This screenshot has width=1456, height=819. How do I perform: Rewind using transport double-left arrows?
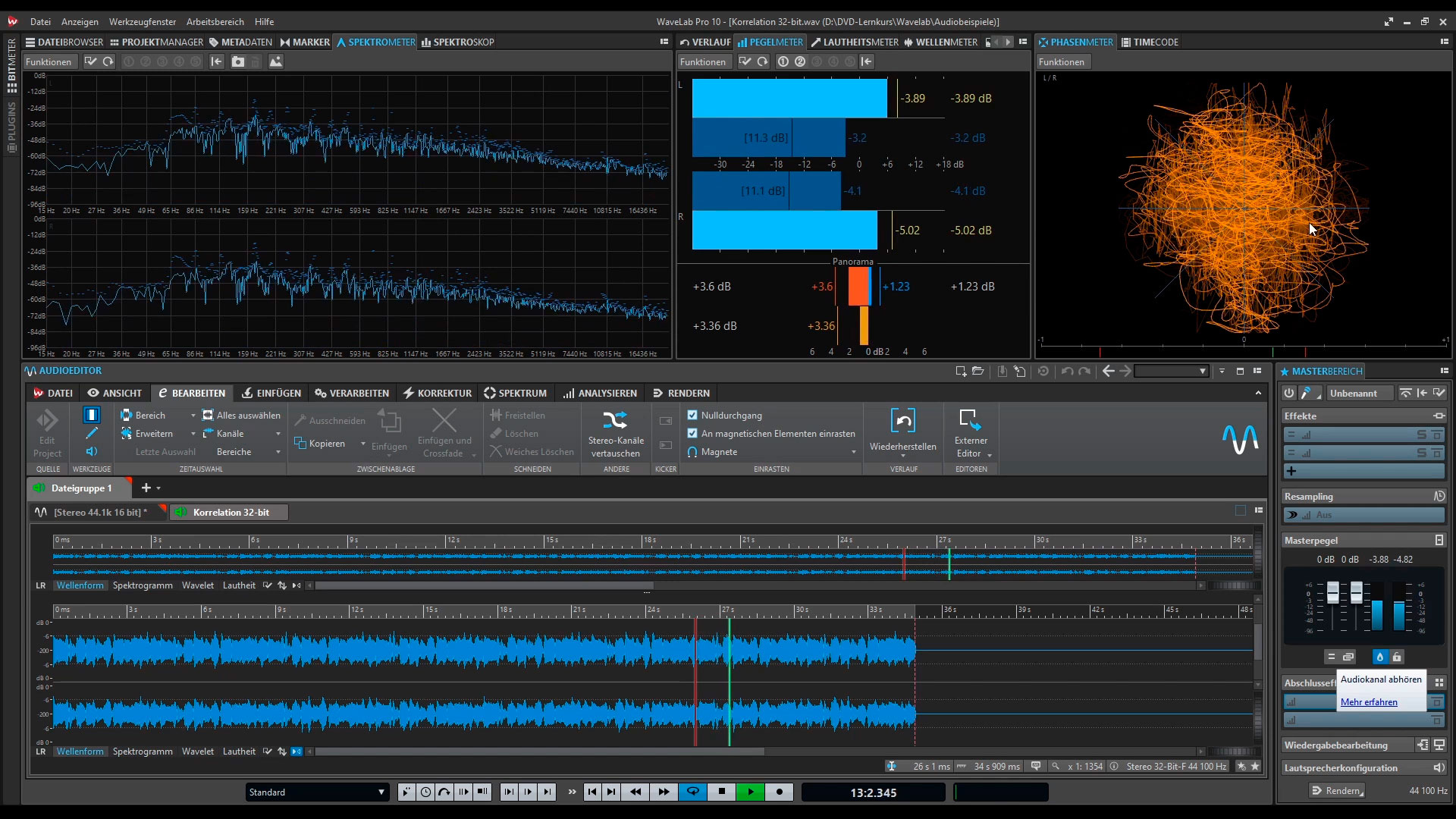pyautogui.click(x=635, y=792)
